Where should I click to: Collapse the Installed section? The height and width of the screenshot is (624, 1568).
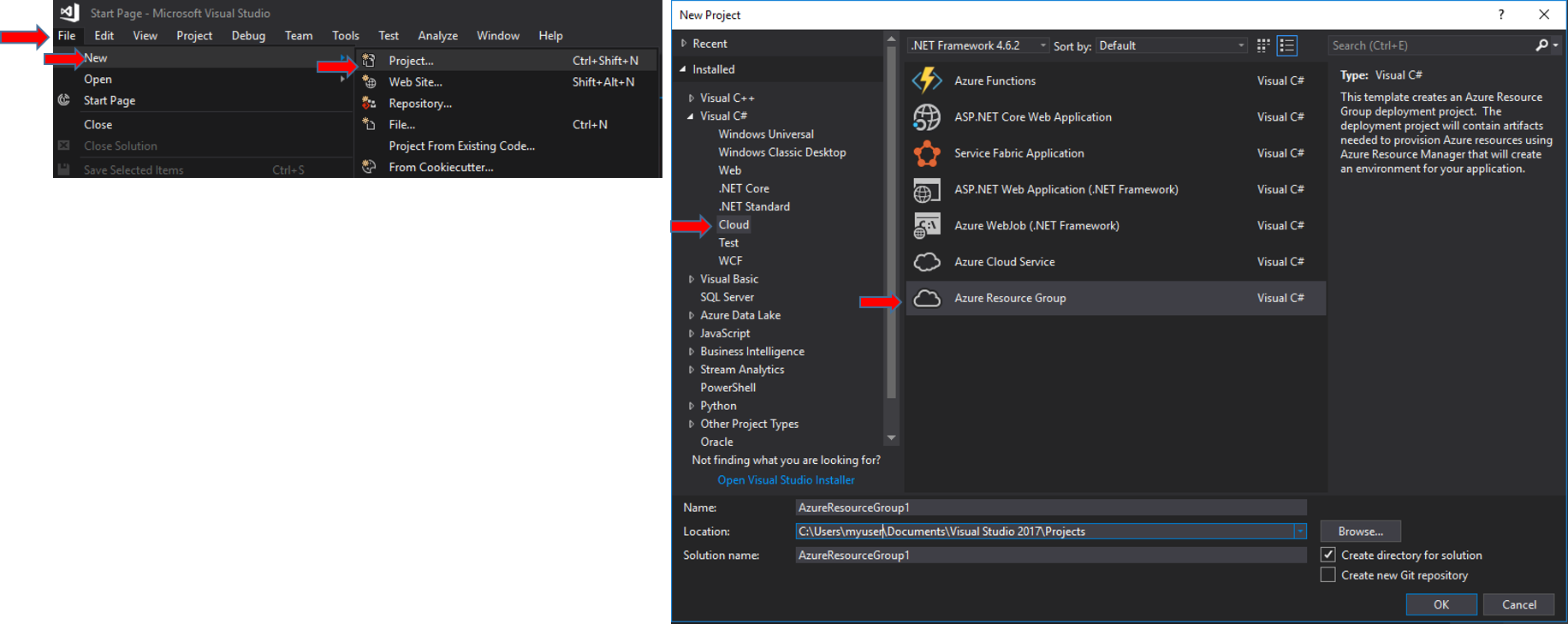pos(683,69)
